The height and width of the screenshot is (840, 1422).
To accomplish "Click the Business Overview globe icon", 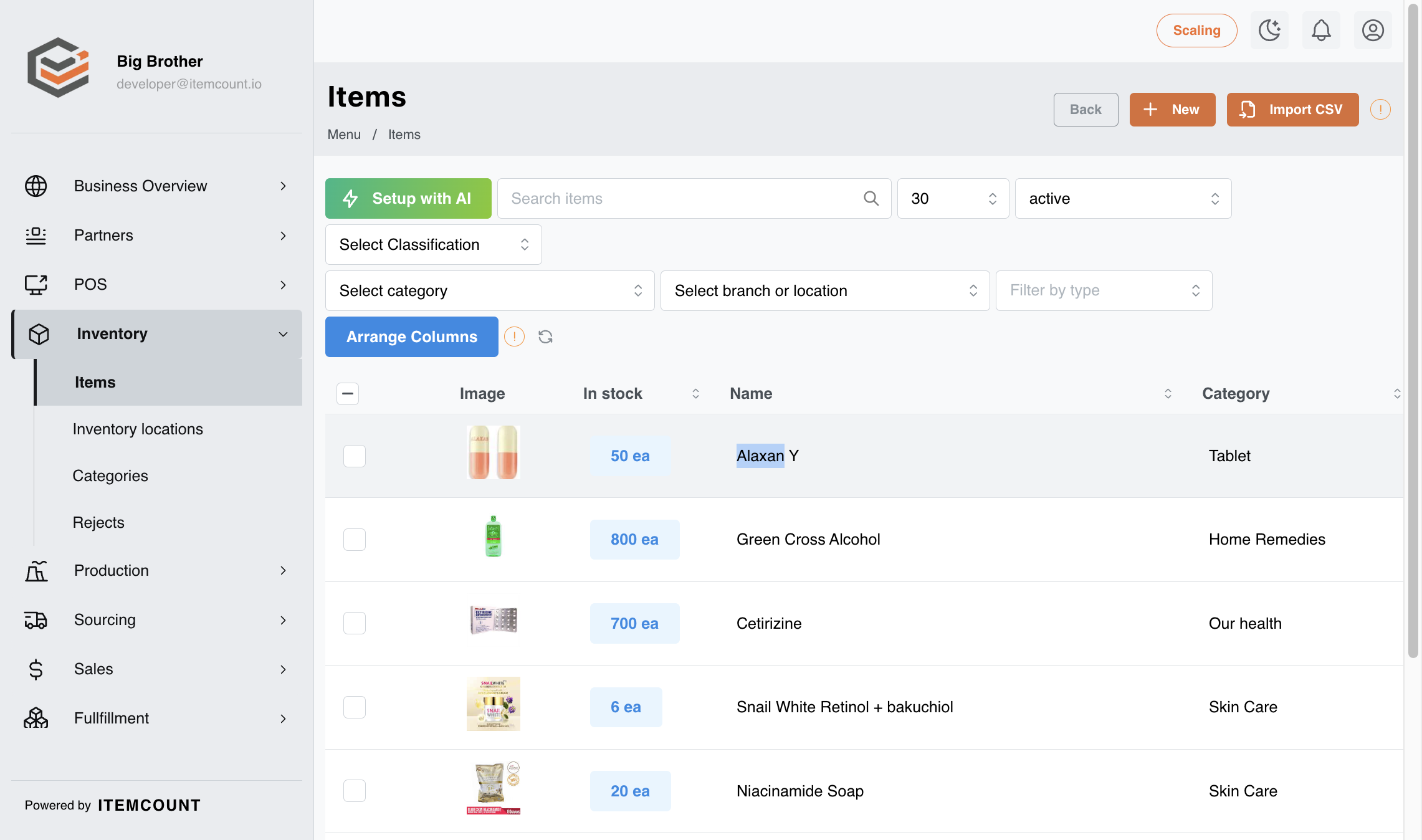I will coord(36,186).
